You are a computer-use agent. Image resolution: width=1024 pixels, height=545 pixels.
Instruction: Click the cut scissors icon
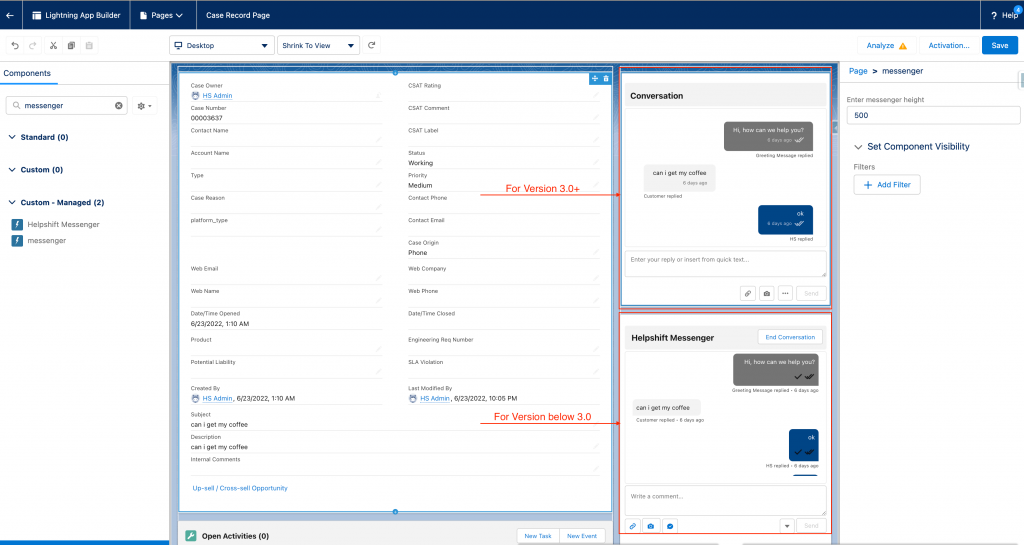pyautogui.click(x=53, y=46)
